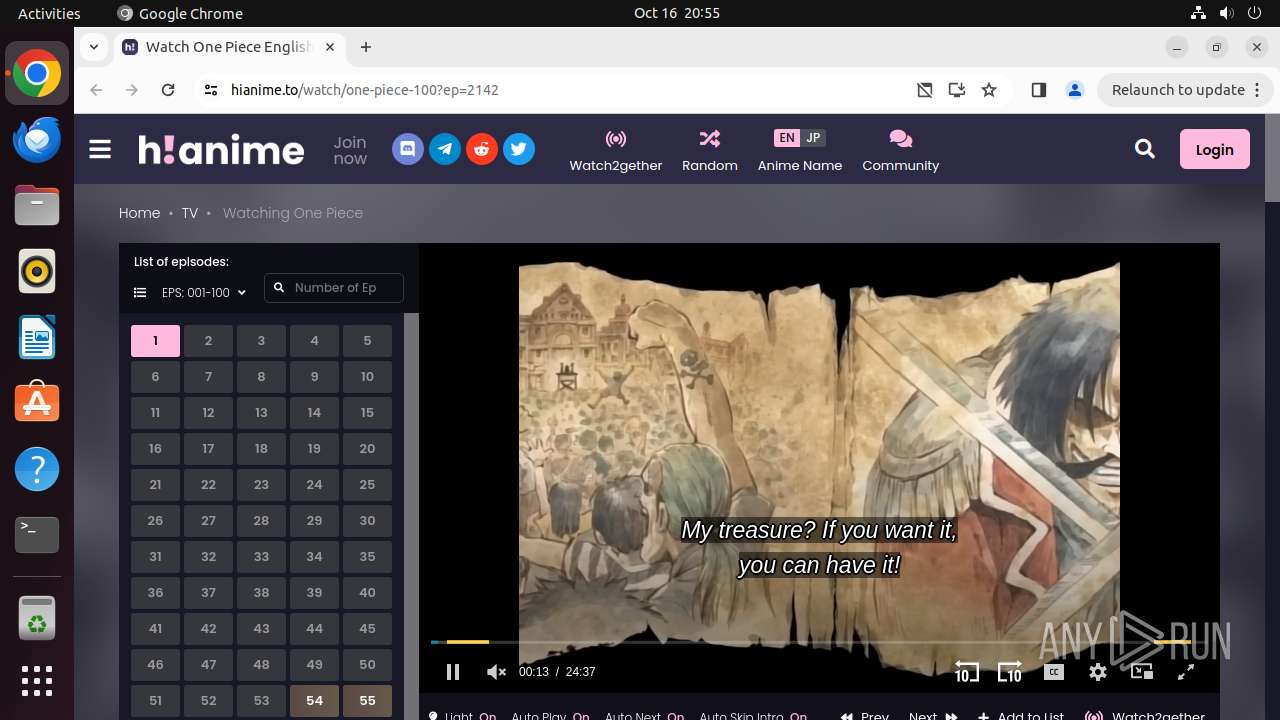Focus the Number of Ep search field
Image resolution: width=1280 pixels, height=720 pixels.
334,288
